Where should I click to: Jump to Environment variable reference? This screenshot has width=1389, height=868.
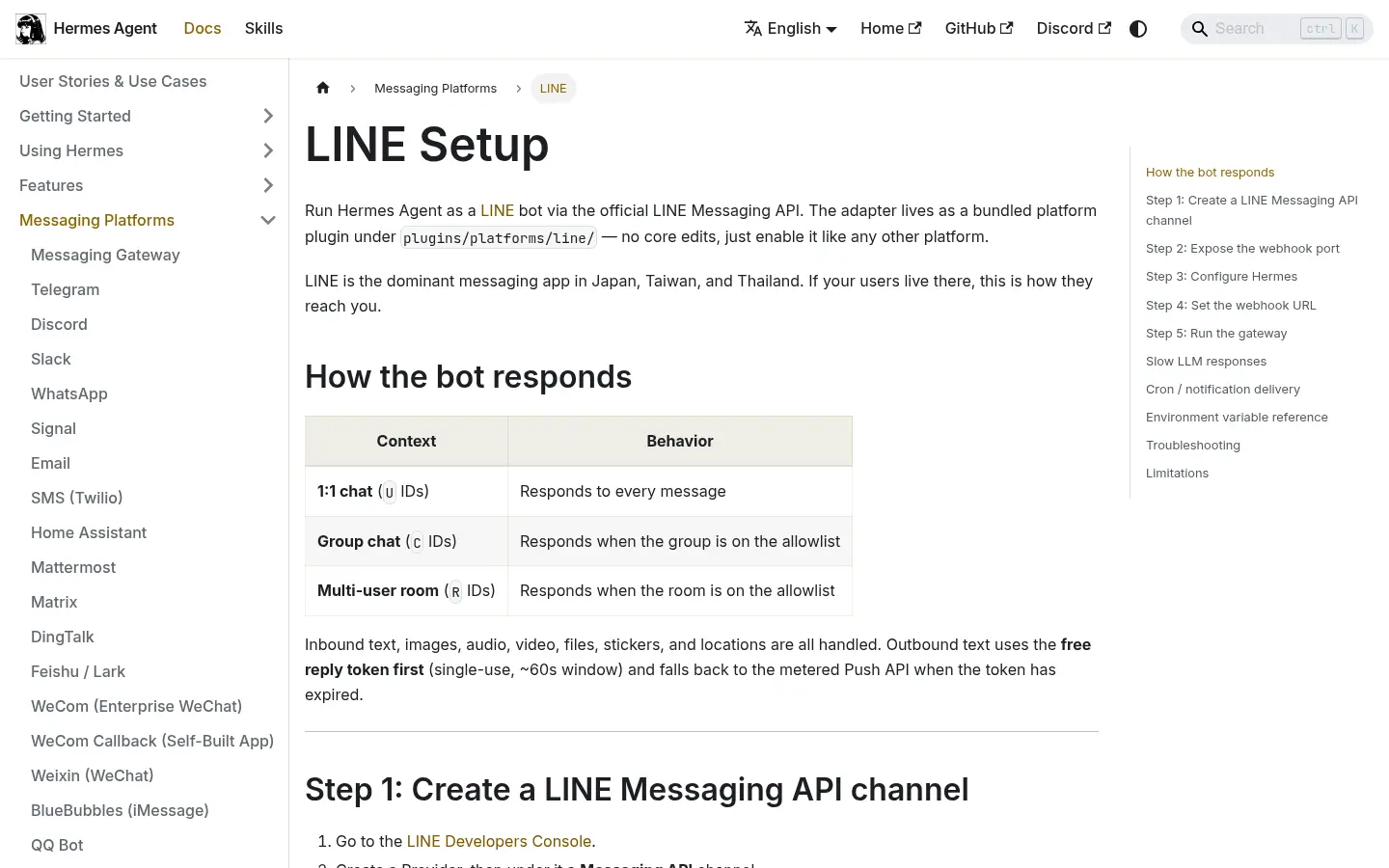coord(1237,417)
